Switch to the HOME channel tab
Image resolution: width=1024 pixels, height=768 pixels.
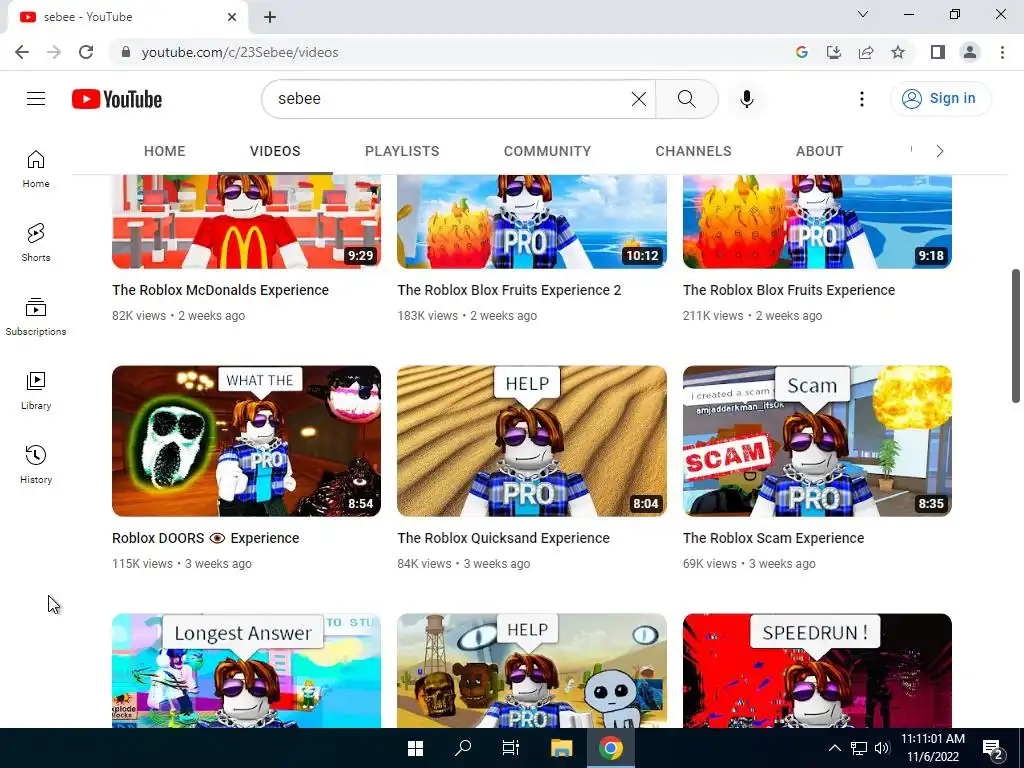[165, 151]
